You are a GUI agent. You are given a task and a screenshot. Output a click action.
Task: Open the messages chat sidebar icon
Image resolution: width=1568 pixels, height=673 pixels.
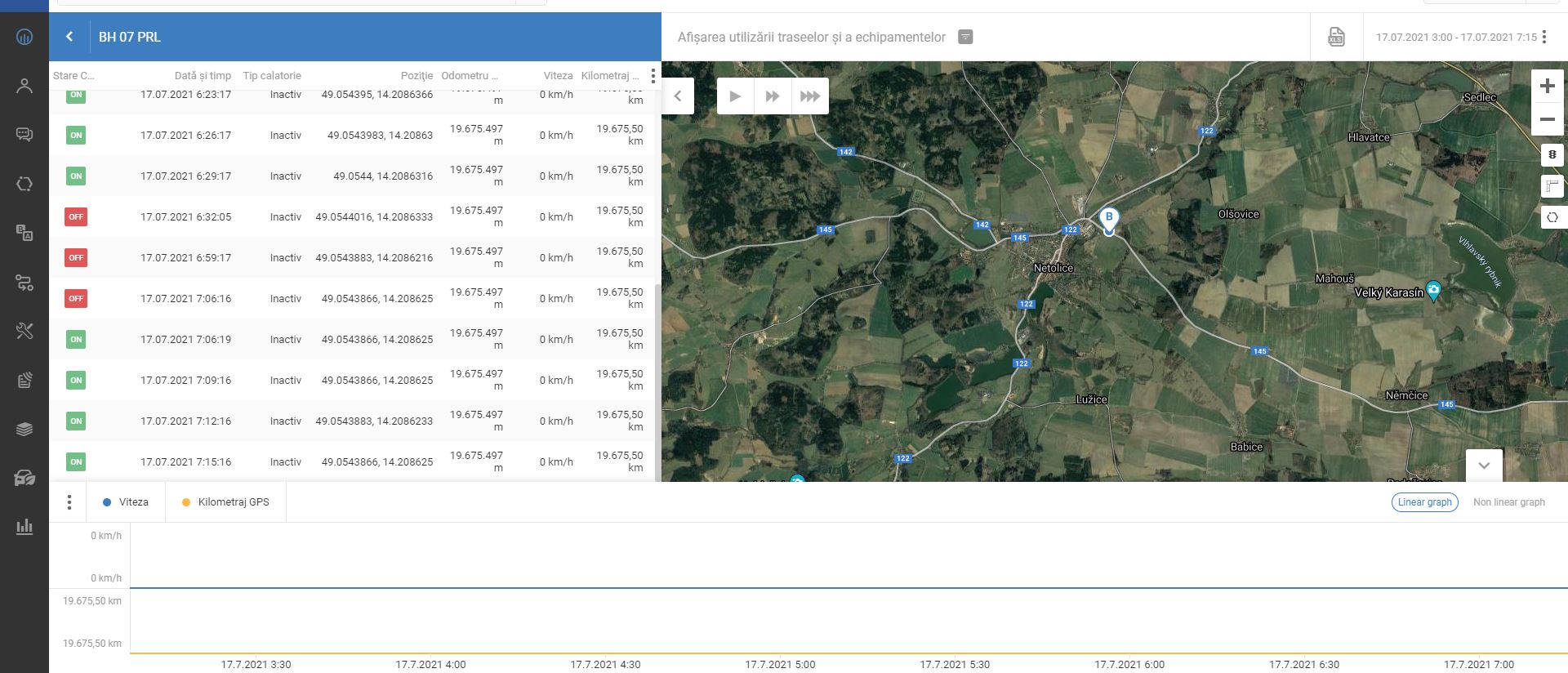tap(24, 135)
